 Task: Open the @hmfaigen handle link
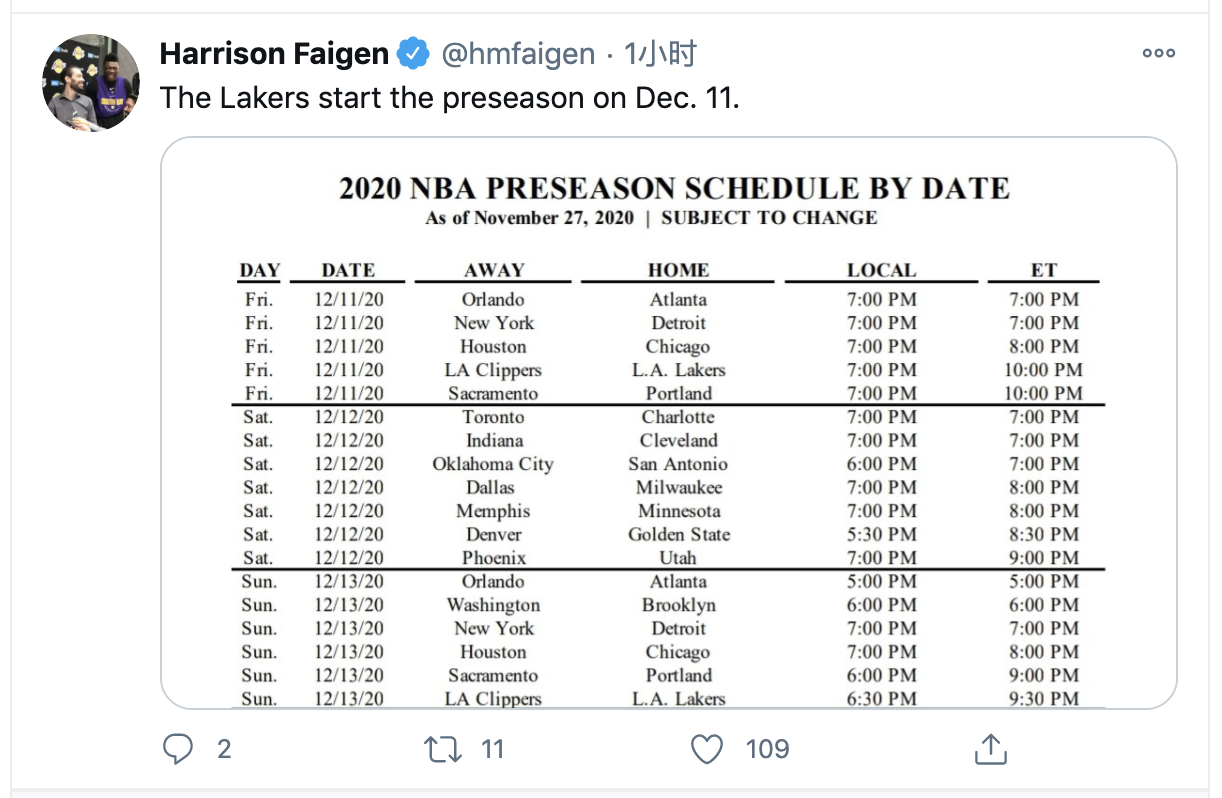point(518,54)
